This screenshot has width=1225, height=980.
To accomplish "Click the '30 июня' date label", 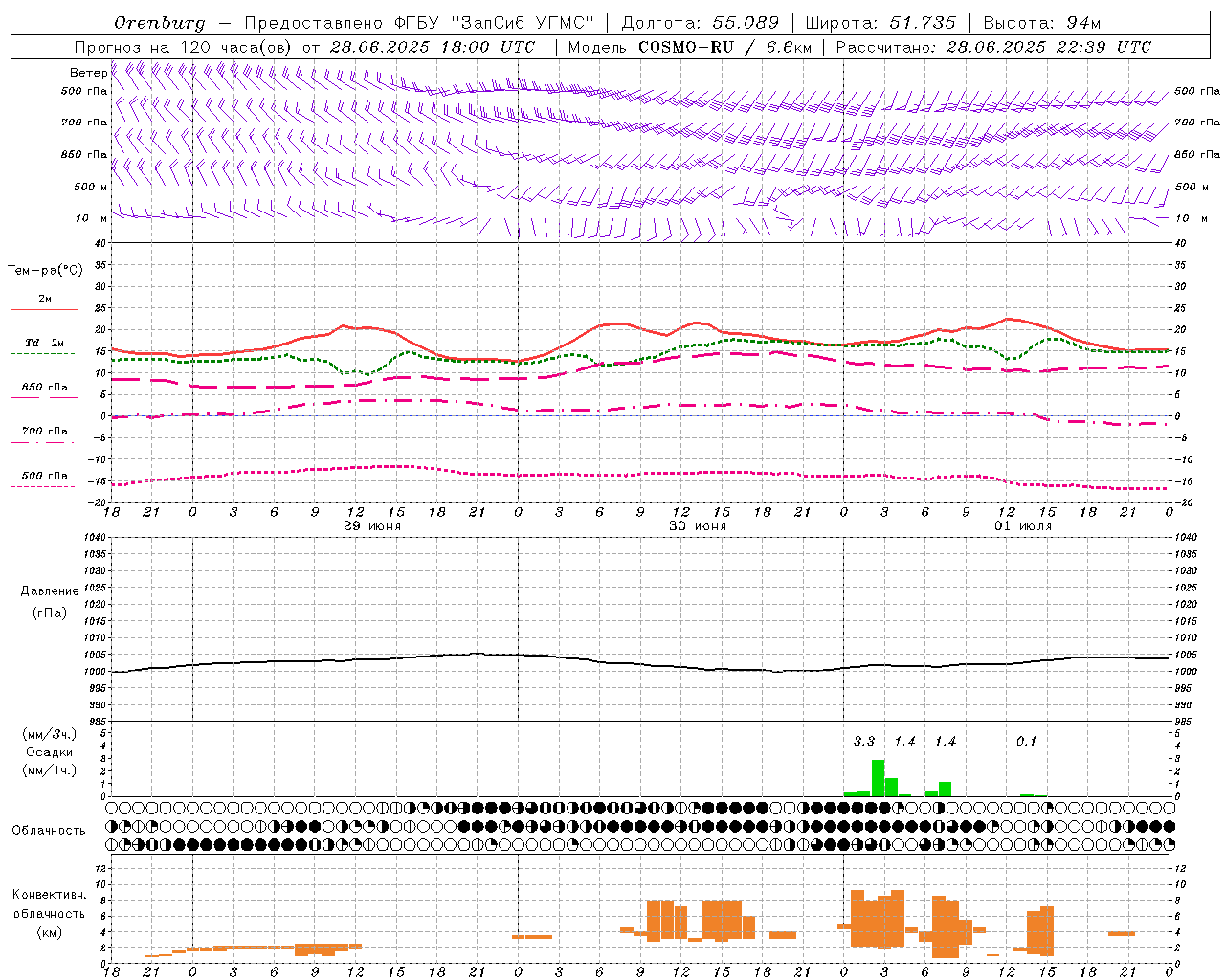I will tap(697, 526).
